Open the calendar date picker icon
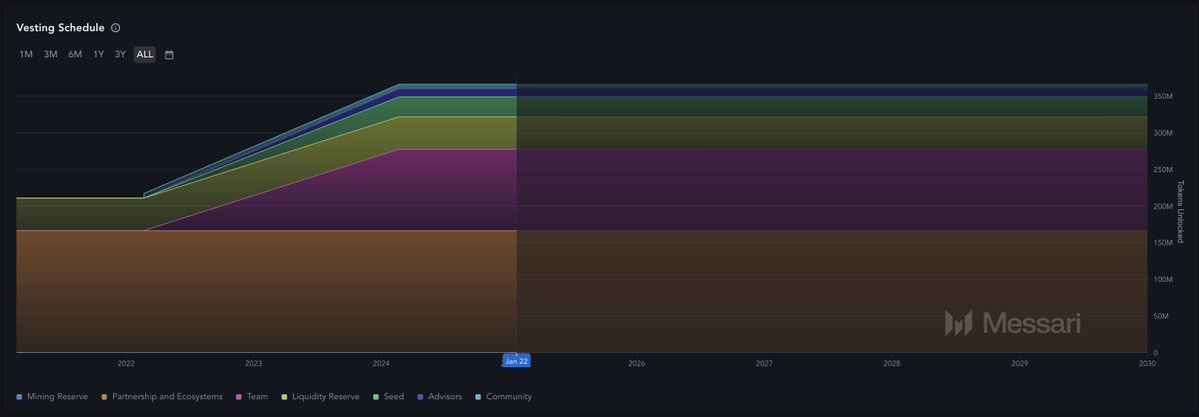 click(169, 55)
